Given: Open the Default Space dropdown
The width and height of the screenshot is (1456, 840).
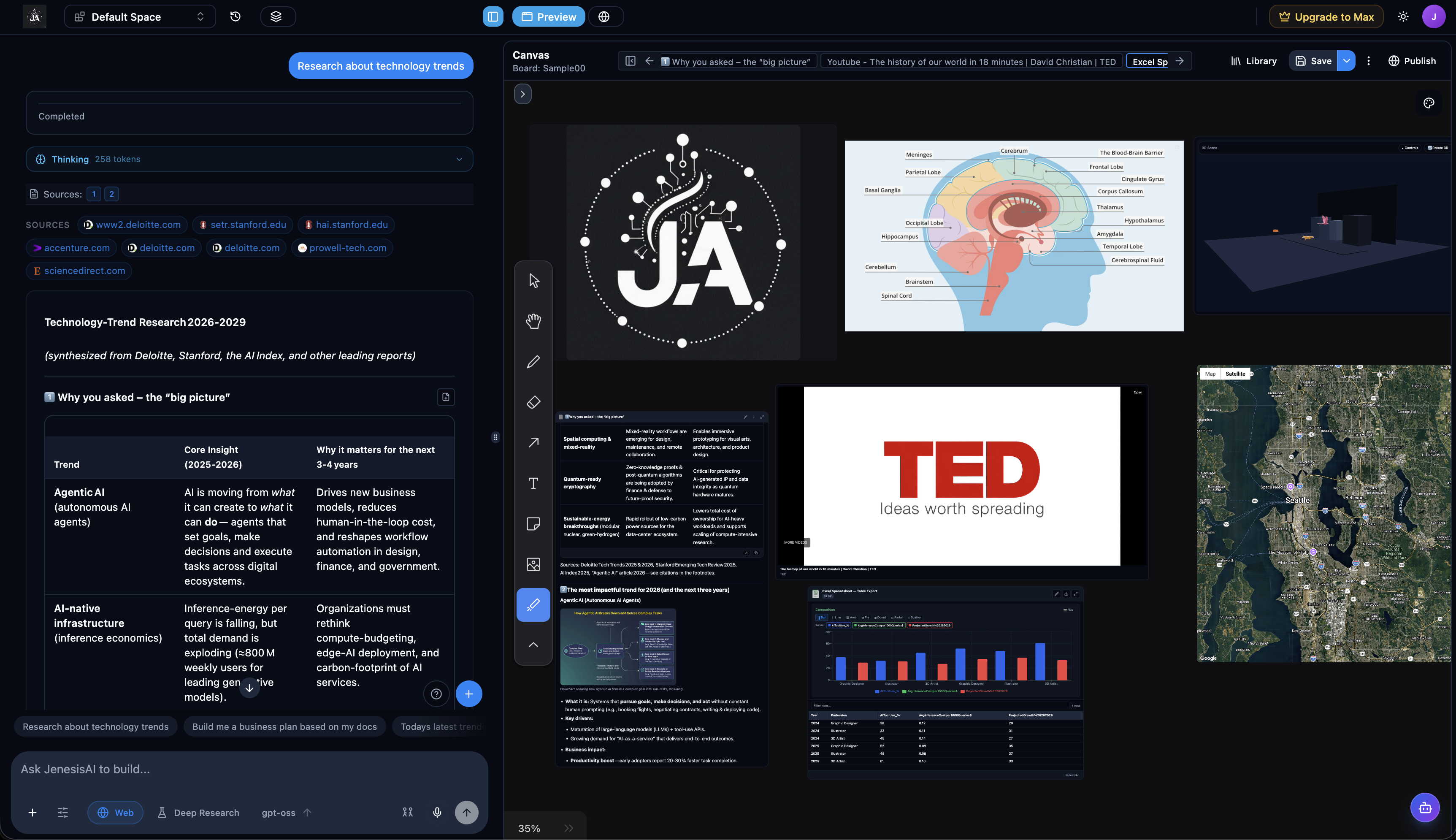Looking at the screenshot, I should (x=140, y=17).
